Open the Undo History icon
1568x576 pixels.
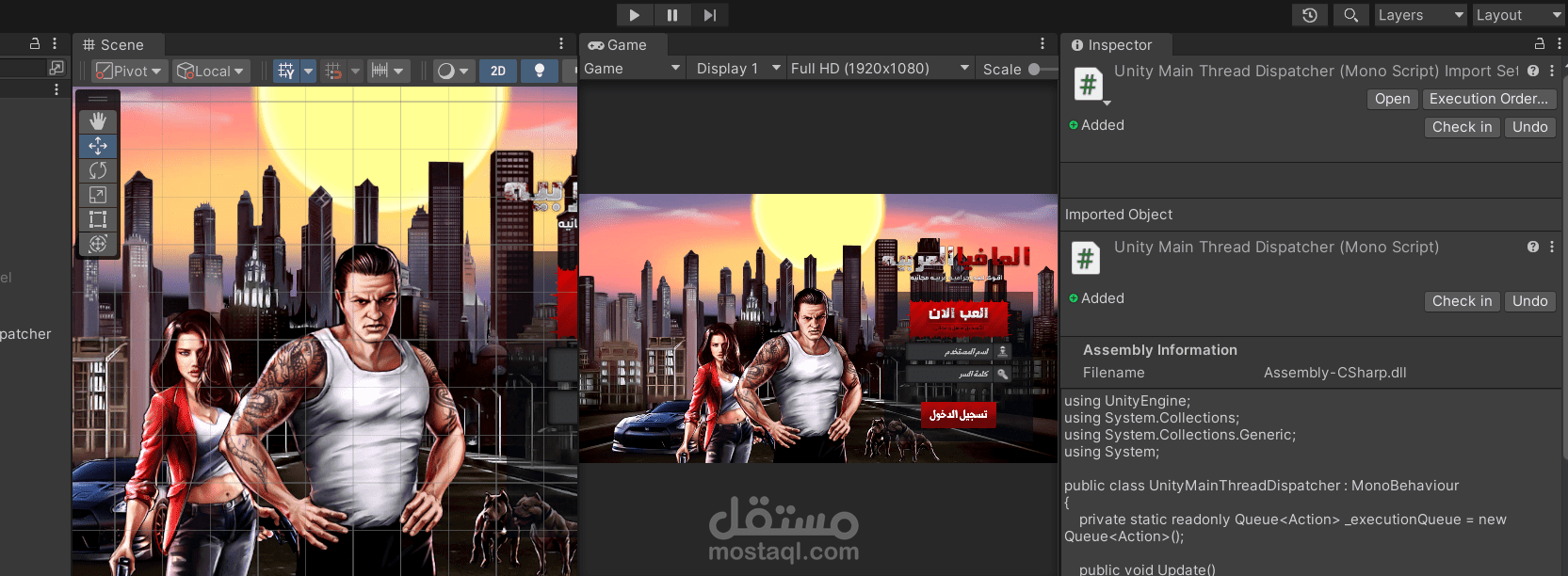1310,15
